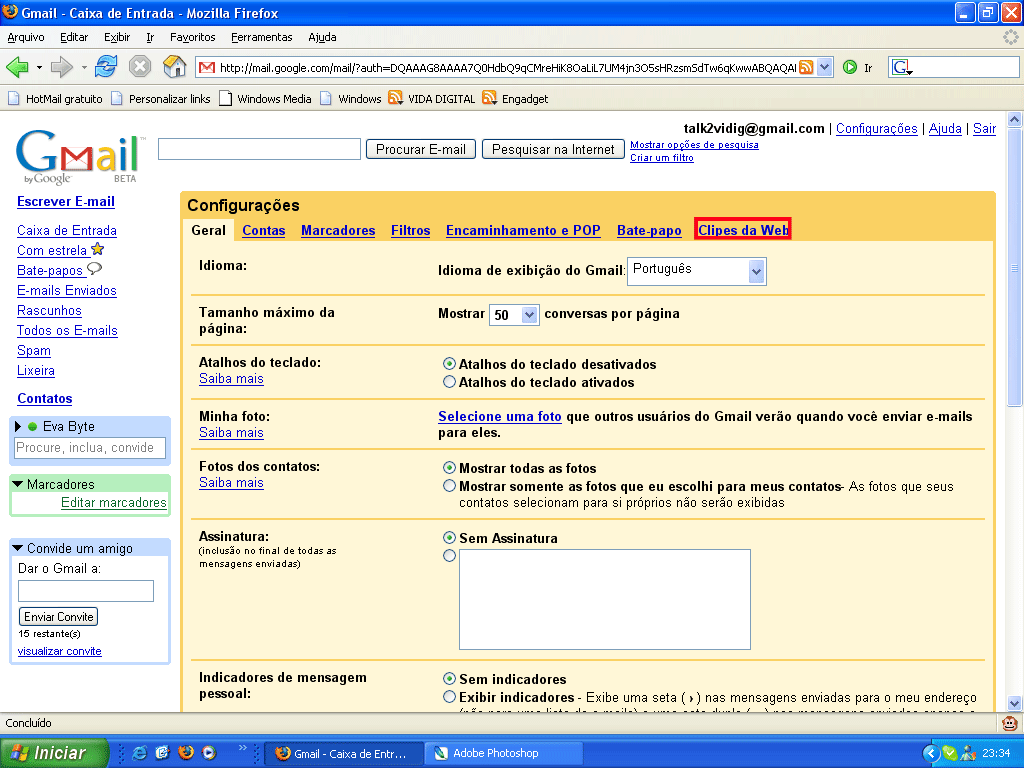1024x768 pixels.
Task: Click the Iniciar start button
Action: (x=54, y=753)
